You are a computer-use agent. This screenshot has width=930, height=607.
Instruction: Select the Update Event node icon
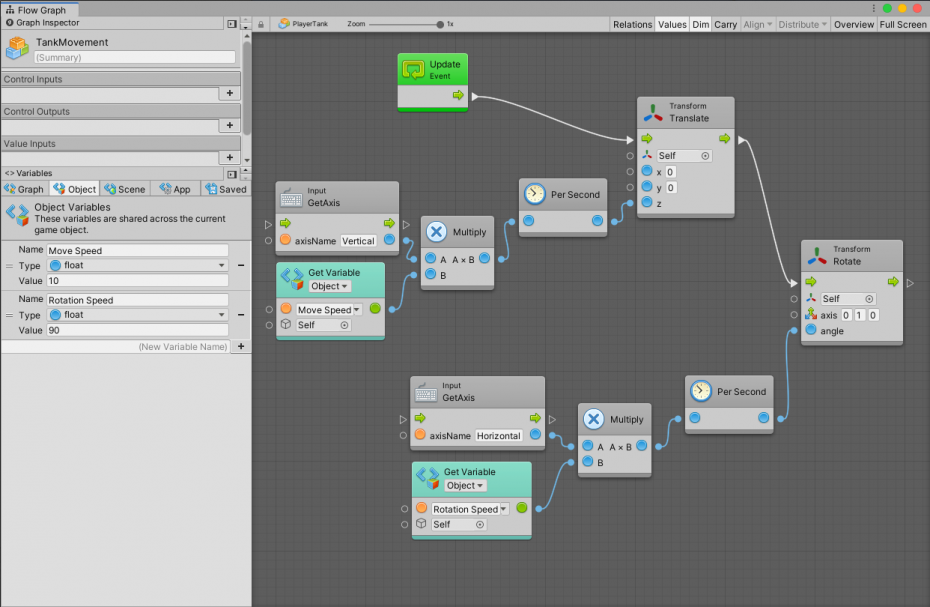click(x=412, y=70)
